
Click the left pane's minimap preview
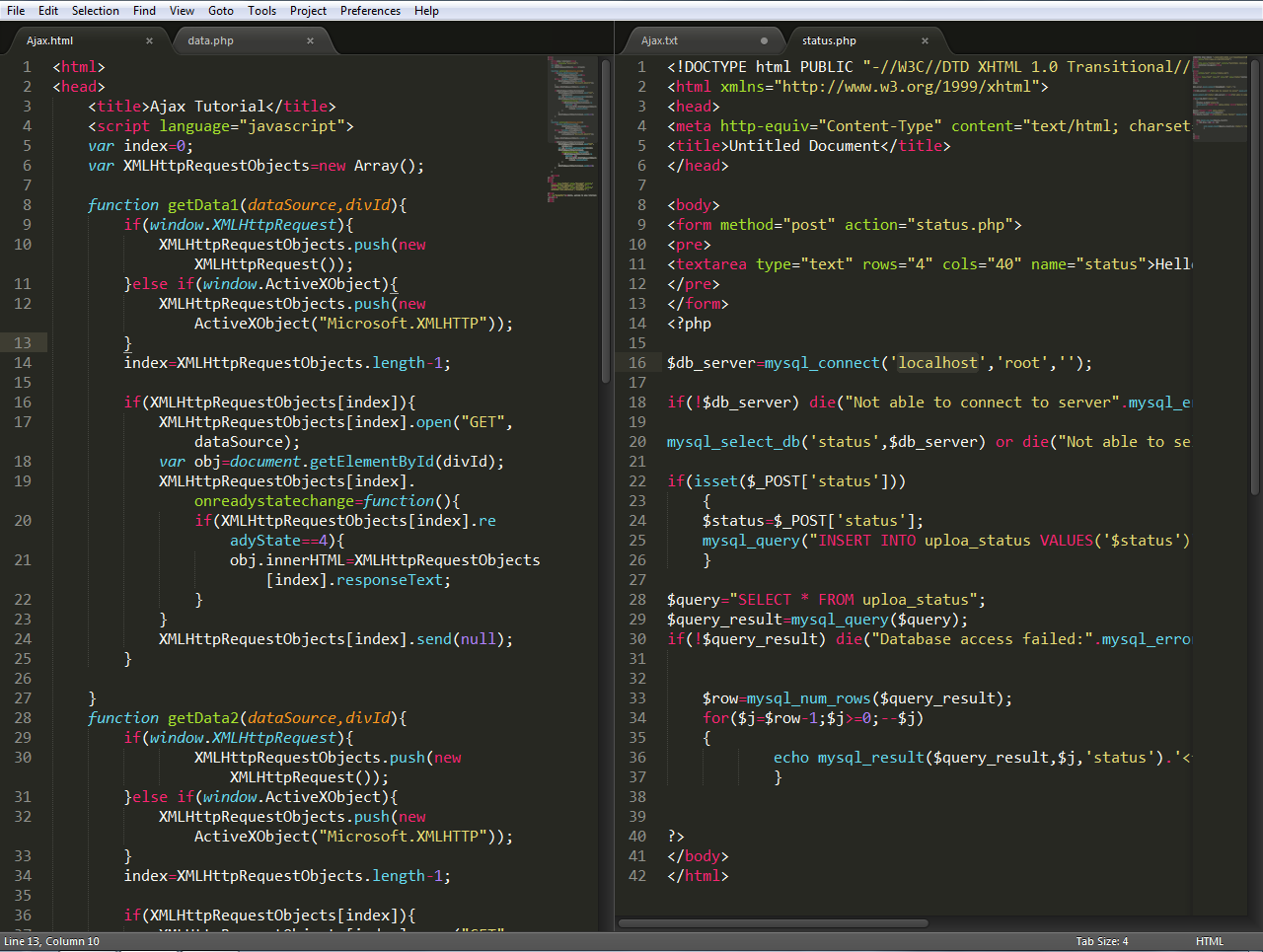click(572, 128)
